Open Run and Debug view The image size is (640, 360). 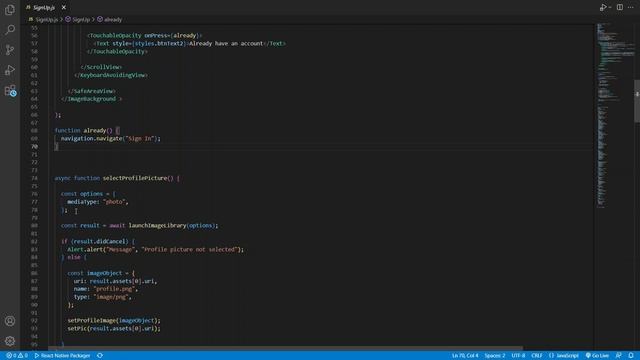tap(10, 70)
